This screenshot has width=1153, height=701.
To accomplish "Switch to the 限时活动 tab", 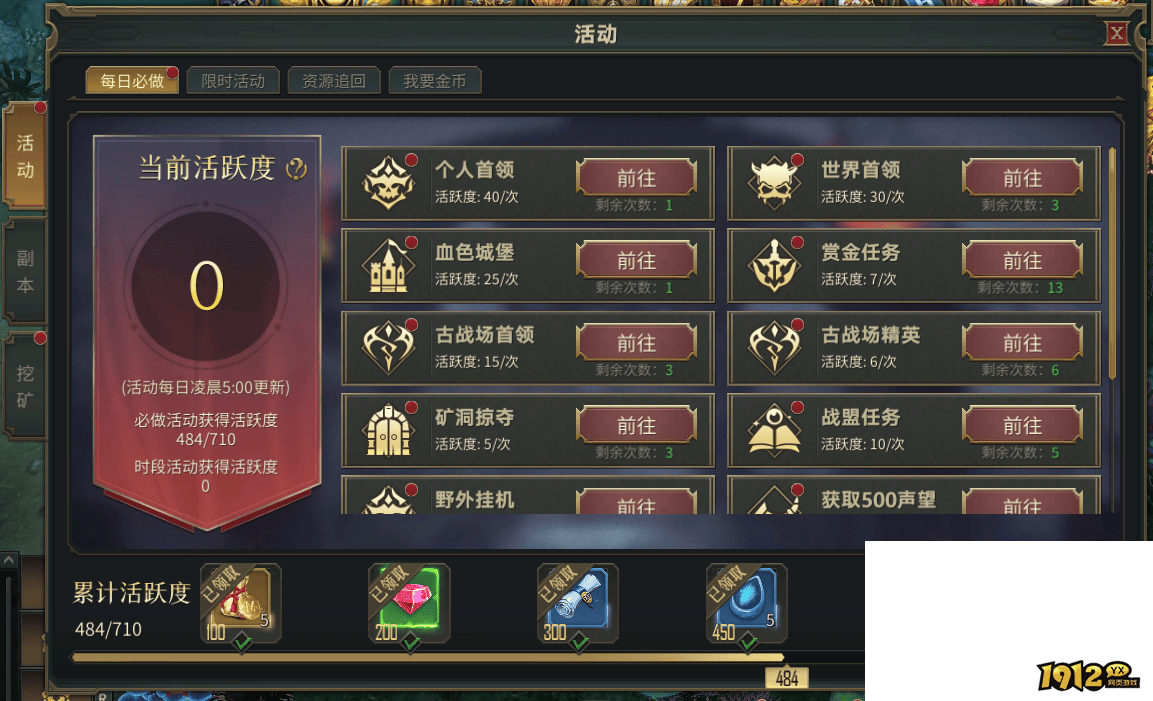I will point(233,80).
